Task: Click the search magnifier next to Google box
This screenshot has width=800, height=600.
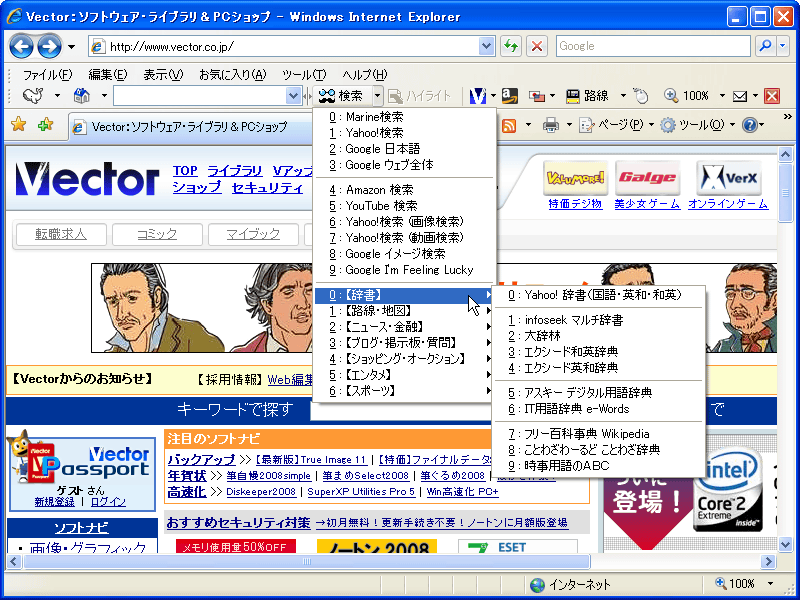Action: pos(765,46)
